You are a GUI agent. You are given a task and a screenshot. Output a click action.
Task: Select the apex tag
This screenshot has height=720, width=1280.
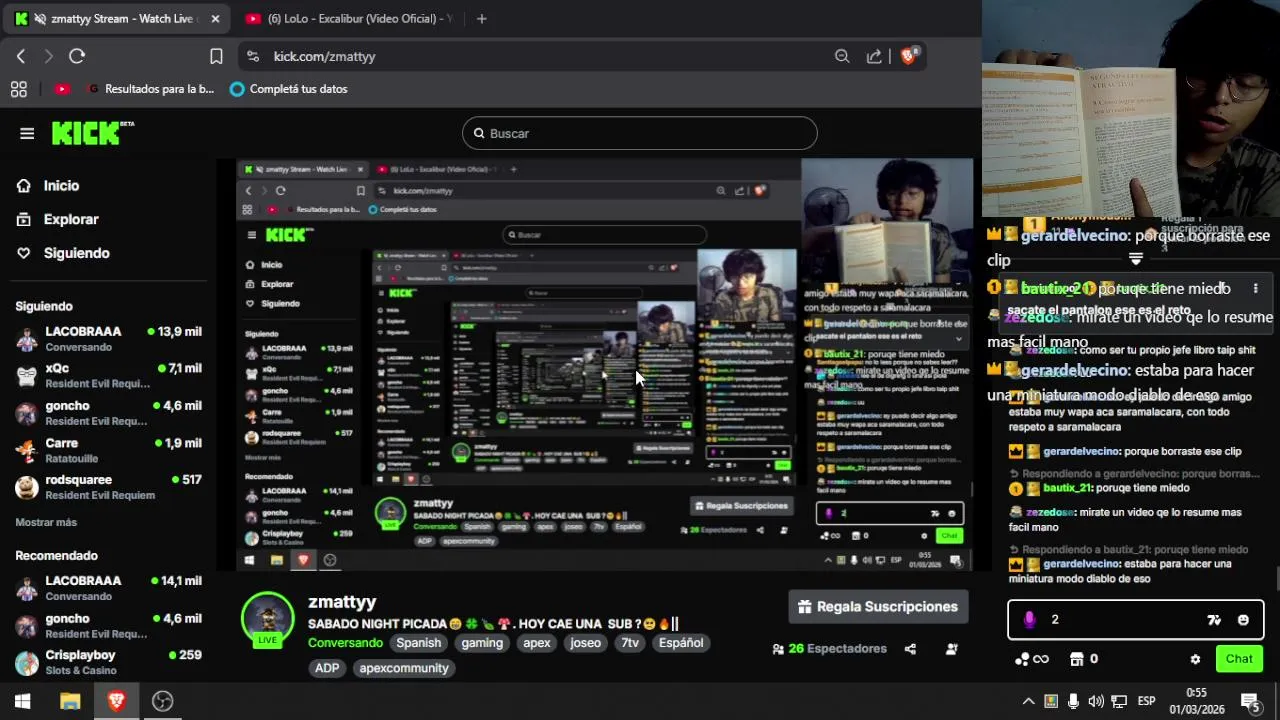pyautogui.click(x=537, y=643)
